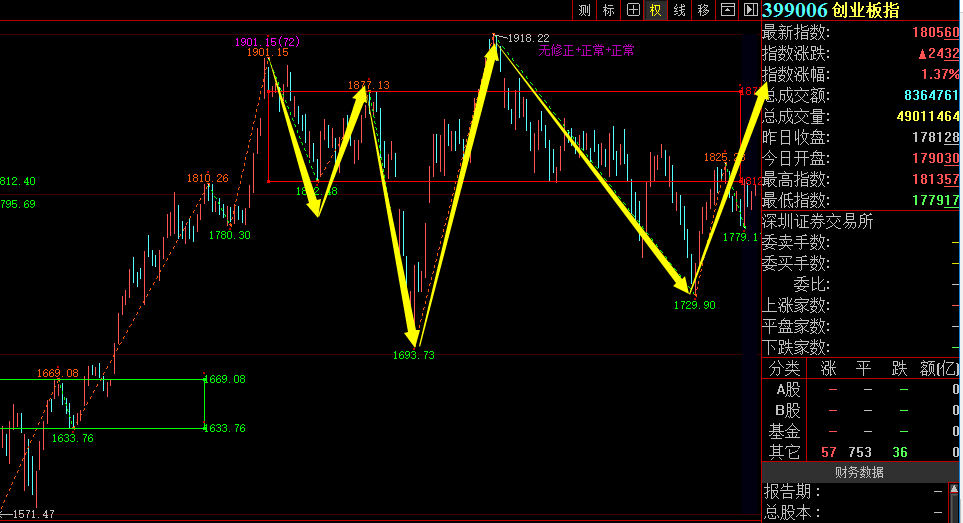
Task: Toggle the 权 price adjustment button
Action: coord(656,10)
